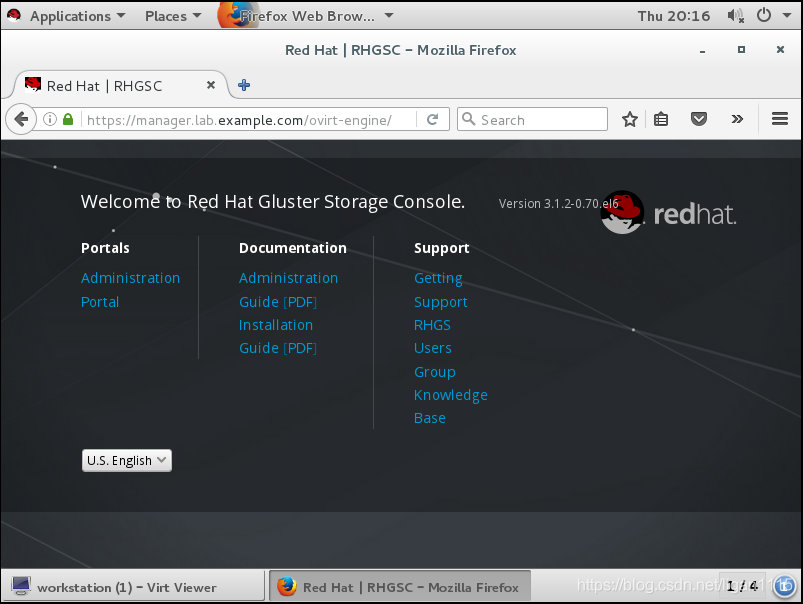Minimize the Firefox window
This screenshot has height=604, width=803.
(x=702, y=50)
